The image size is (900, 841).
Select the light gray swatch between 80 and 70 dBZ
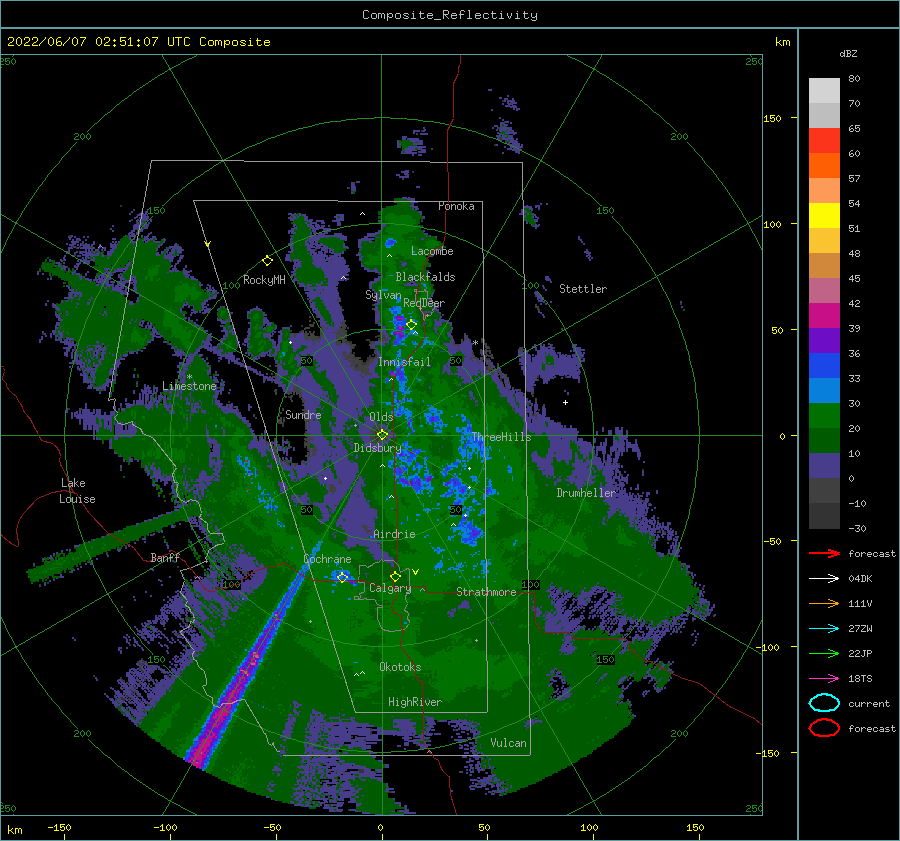click(824, 91)
